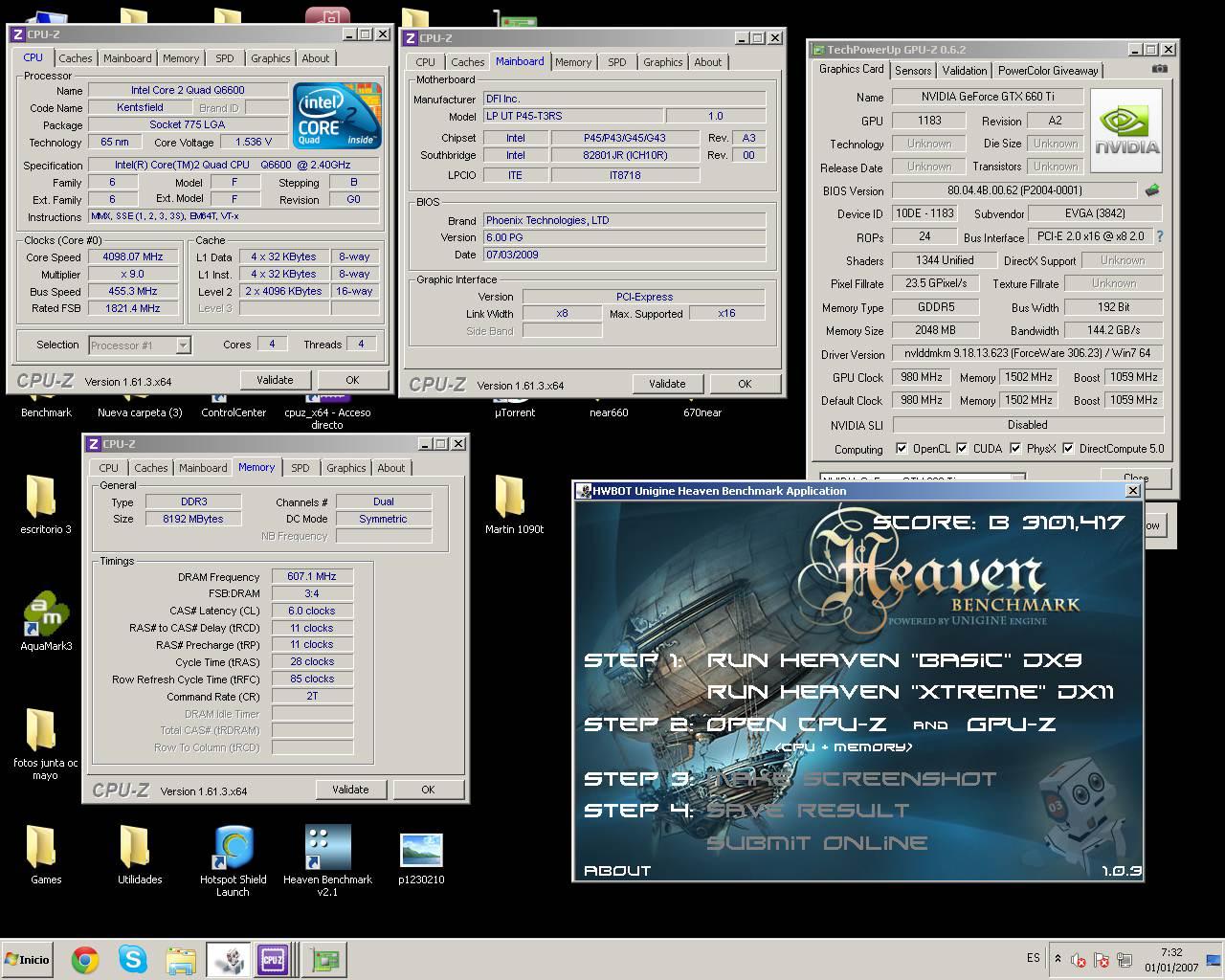Click the taskbar clock showing 7:32
Screen dimensions: 1225x980
tap(1170, 959)
